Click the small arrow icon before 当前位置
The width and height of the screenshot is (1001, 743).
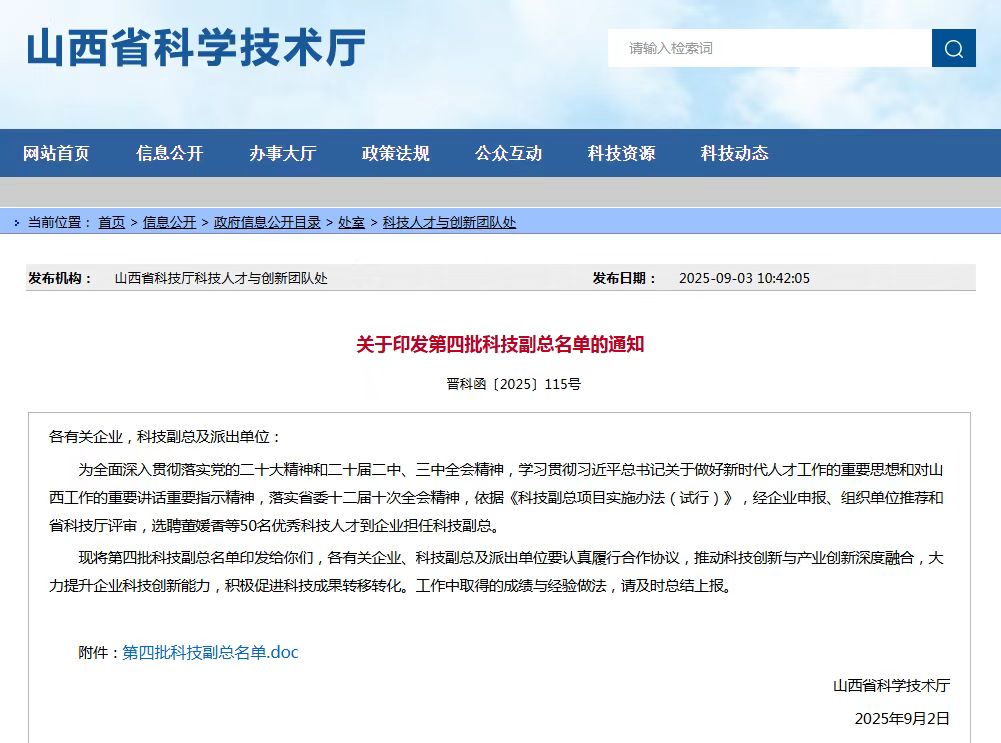[16, 223]
